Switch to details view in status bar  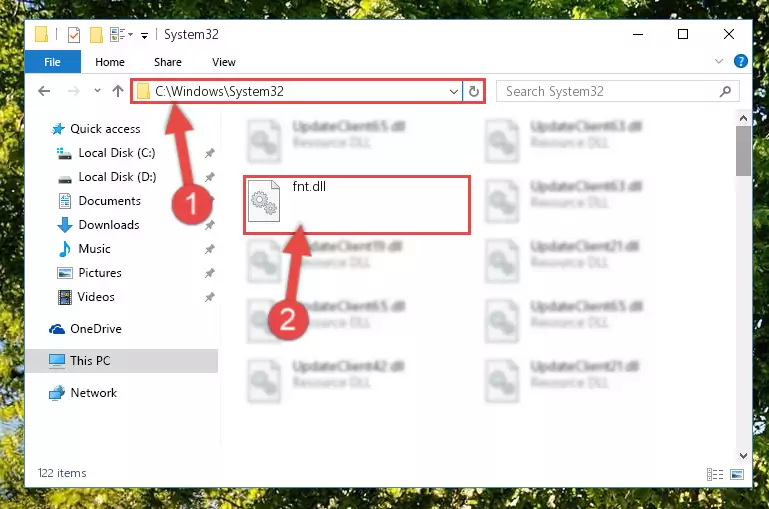click(715, 474)
